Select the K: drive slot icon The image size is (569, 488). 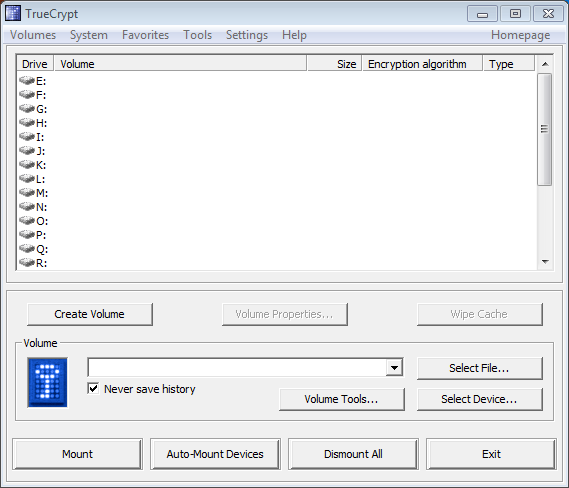pyautogui.click(x=27, y=164)
